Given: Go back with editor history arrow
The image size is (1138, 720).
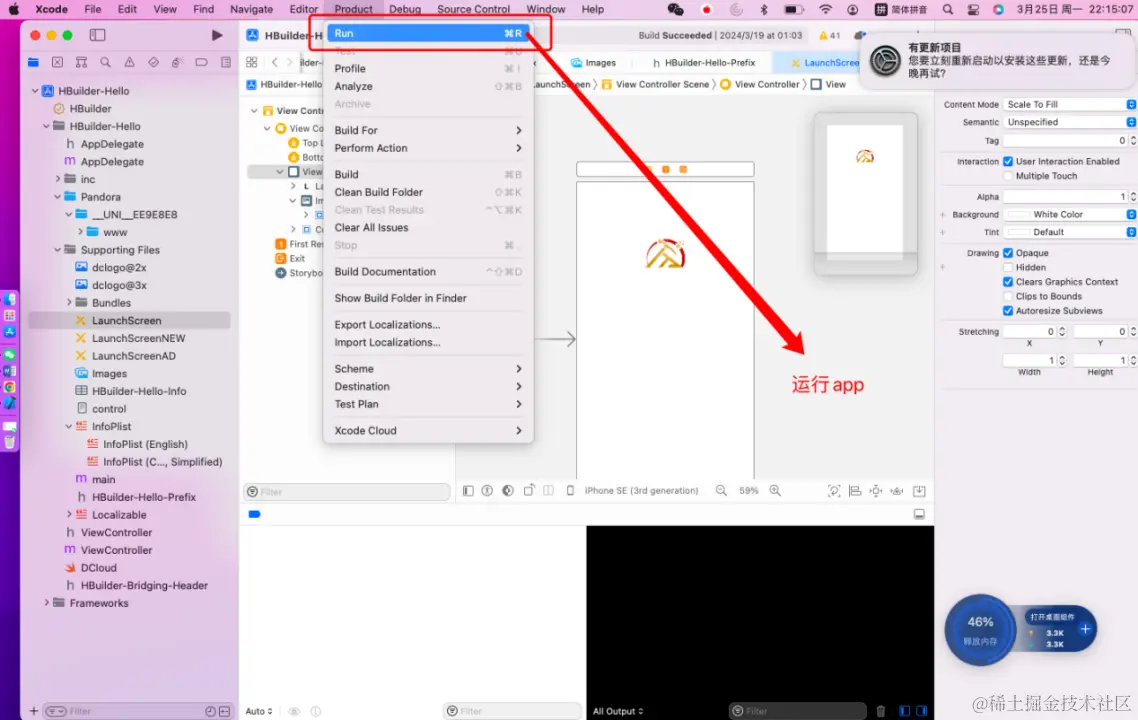Looking at the screenshot, I should 274,62.
